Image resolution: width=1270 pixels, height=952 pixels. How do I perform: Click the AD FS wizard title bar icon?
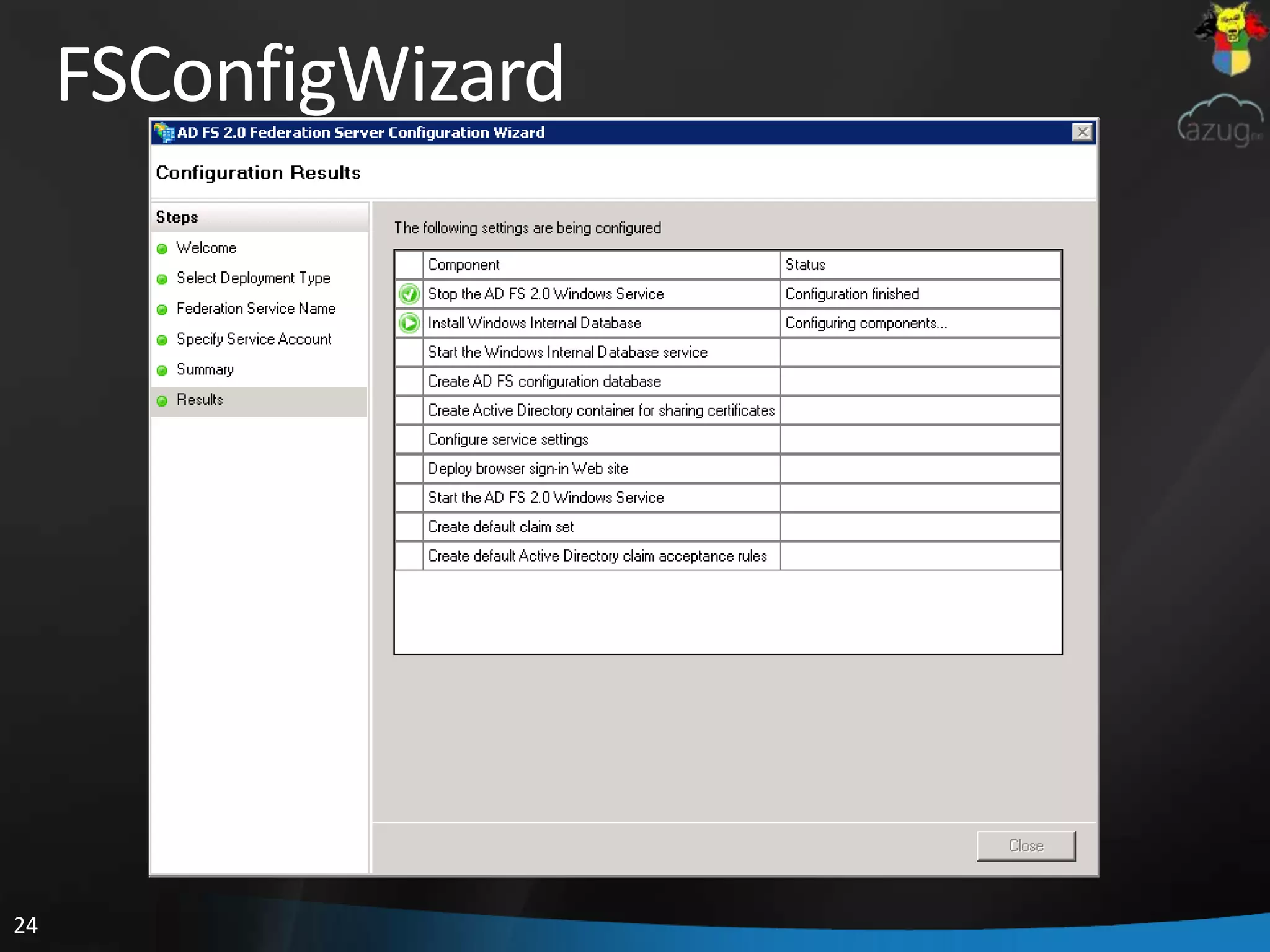(x=164, y=133)
